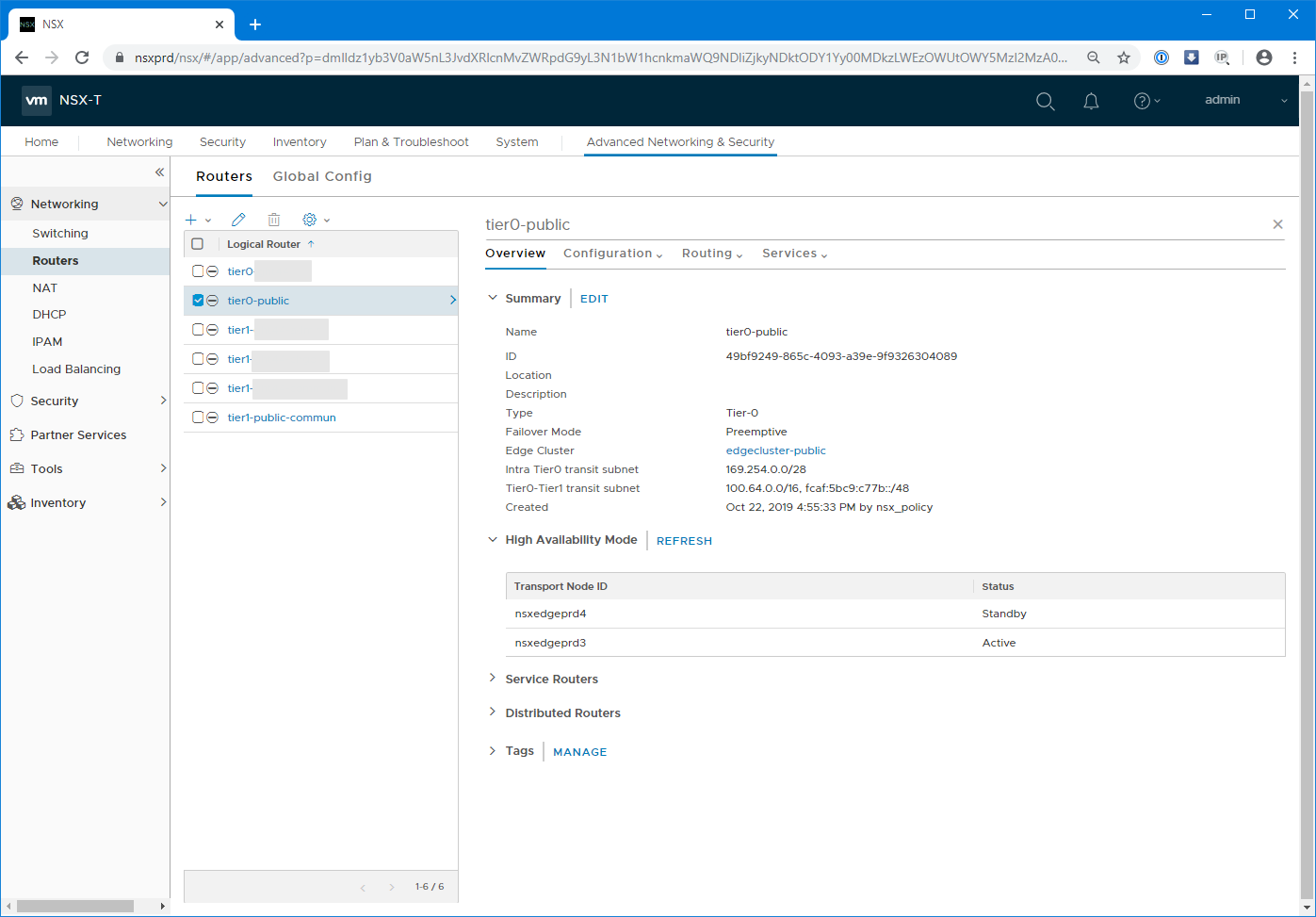Switch to the Global Config tab
This screenshot has width=1316, height=917.
click(322, 176)
